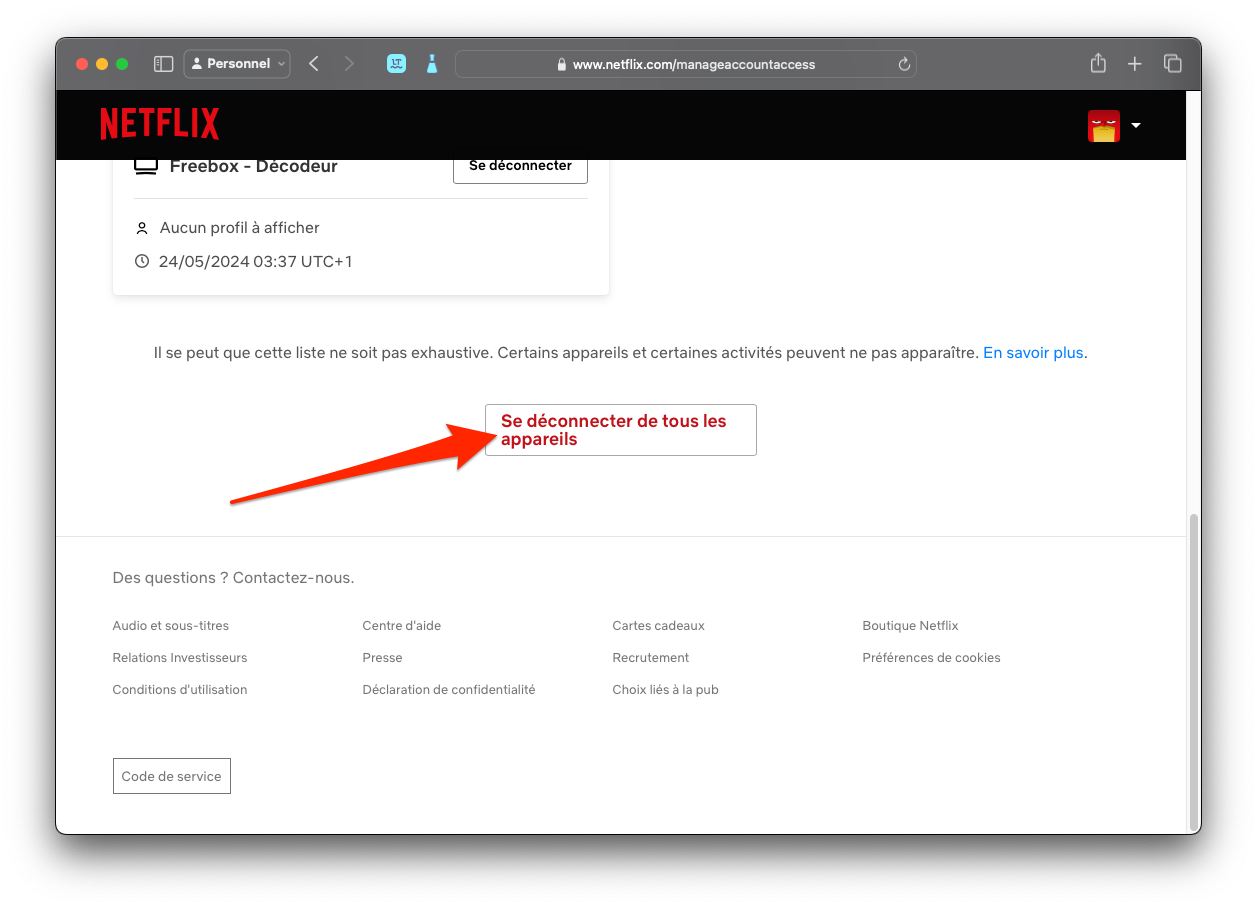This screenshot has height=908, width=1257.
Task: Open Choix liés à la pub link
Action: click(666, 690)
